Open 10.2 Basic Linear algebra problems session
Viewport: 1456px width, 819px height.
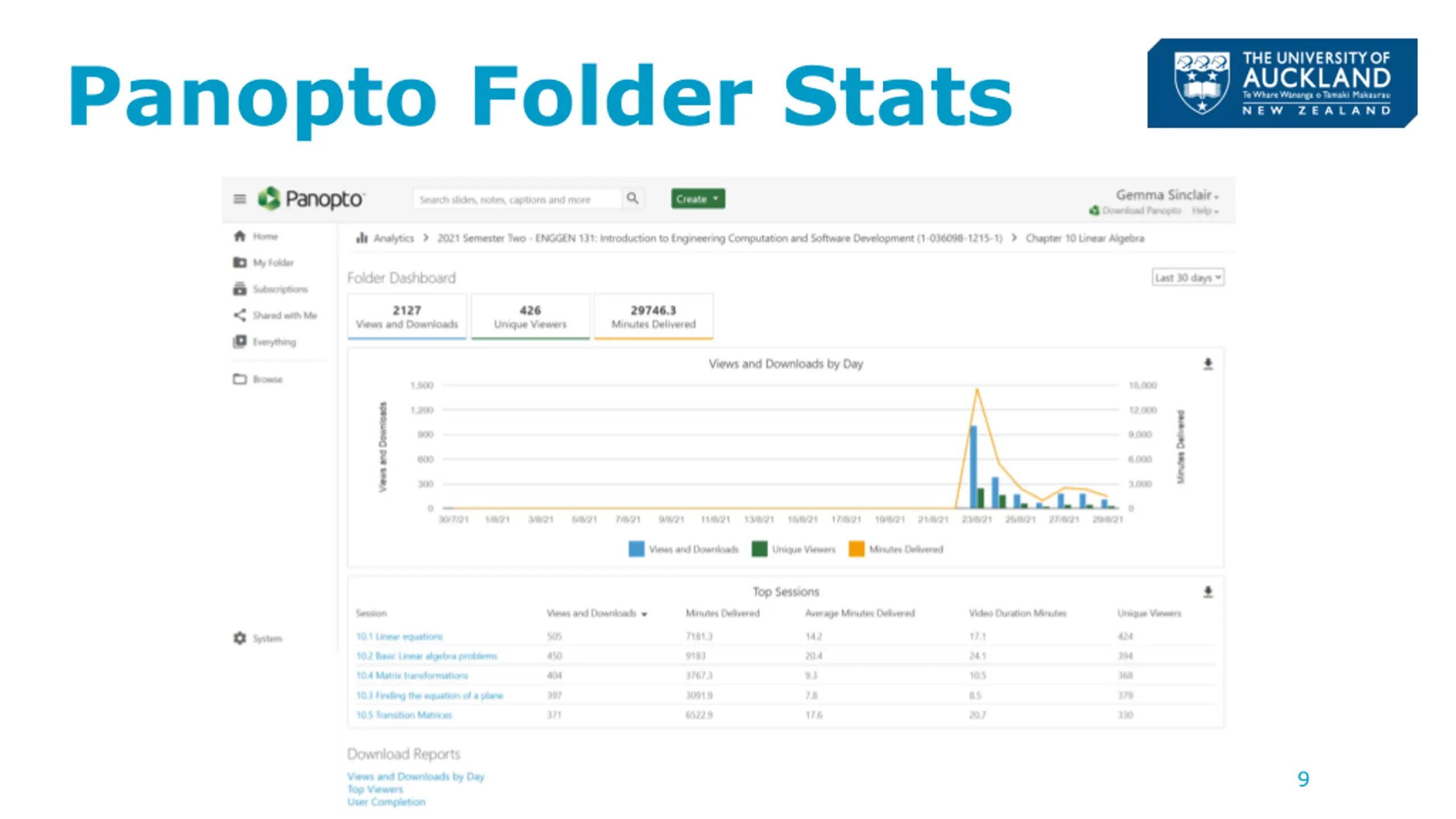(x=427, y=656)
